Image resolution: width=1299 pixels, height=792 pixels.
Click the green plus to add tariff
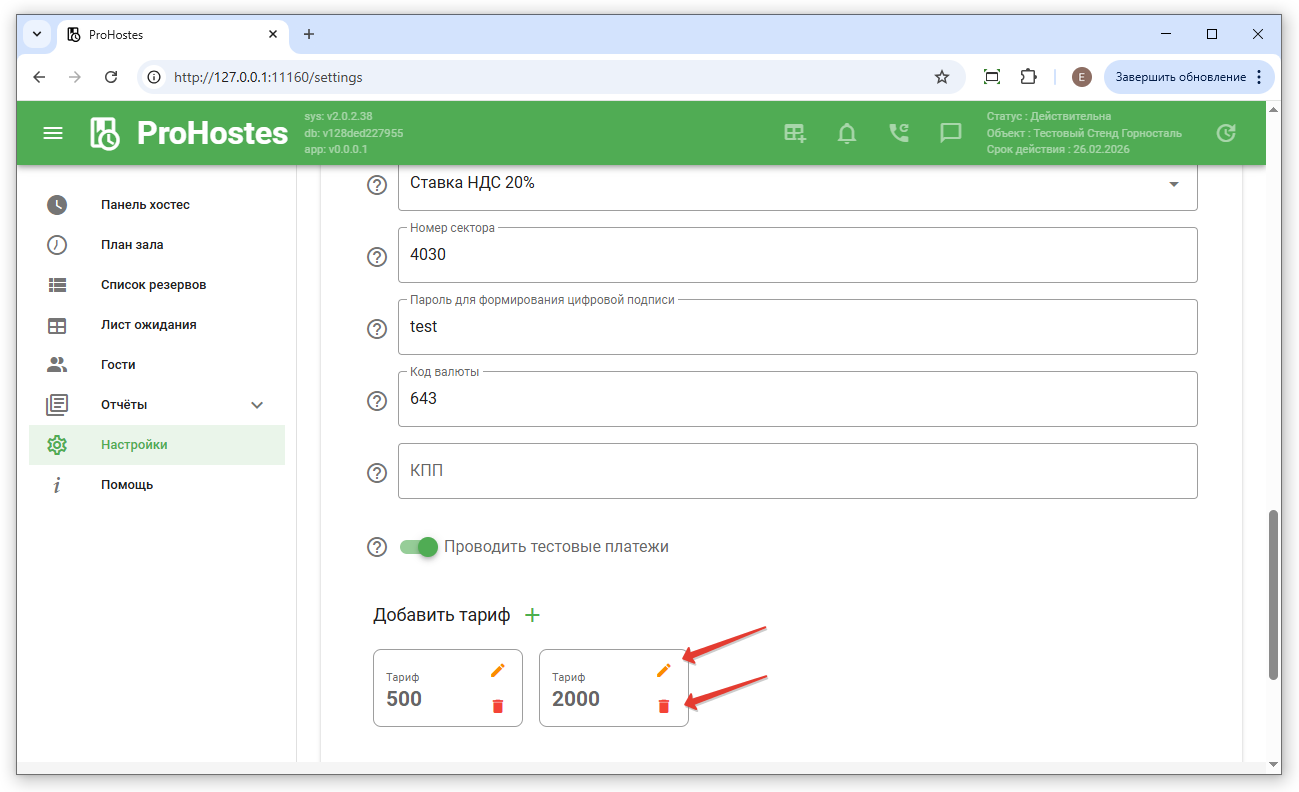point(532,615)
